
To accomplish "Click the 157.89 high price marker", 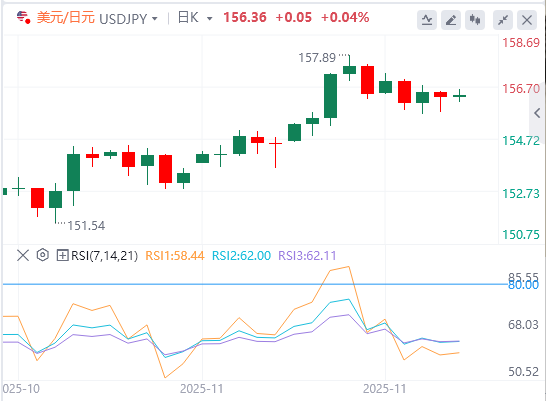I will 317,57.
